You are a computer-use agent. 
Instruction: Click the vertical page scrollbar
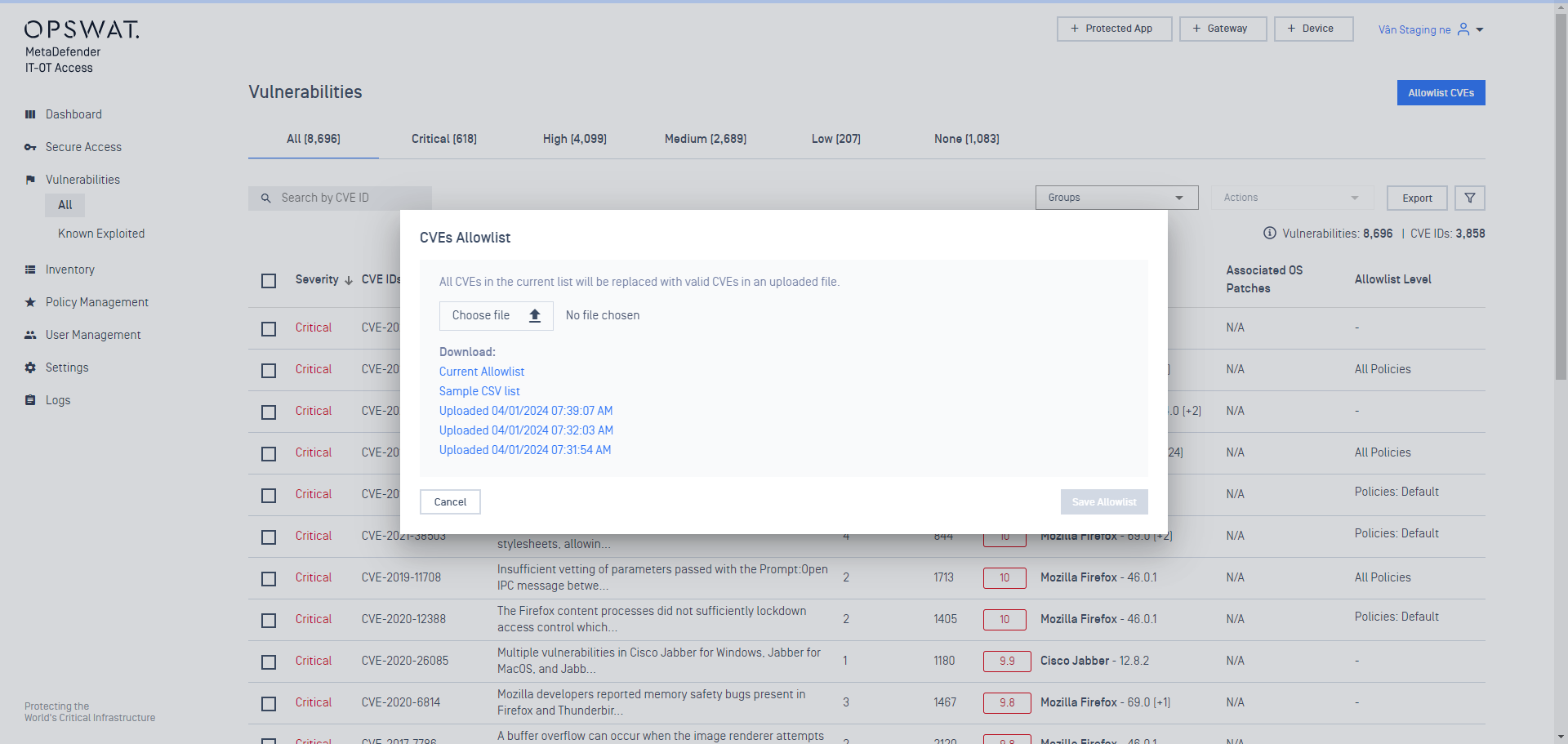[x=1561, y=196]
